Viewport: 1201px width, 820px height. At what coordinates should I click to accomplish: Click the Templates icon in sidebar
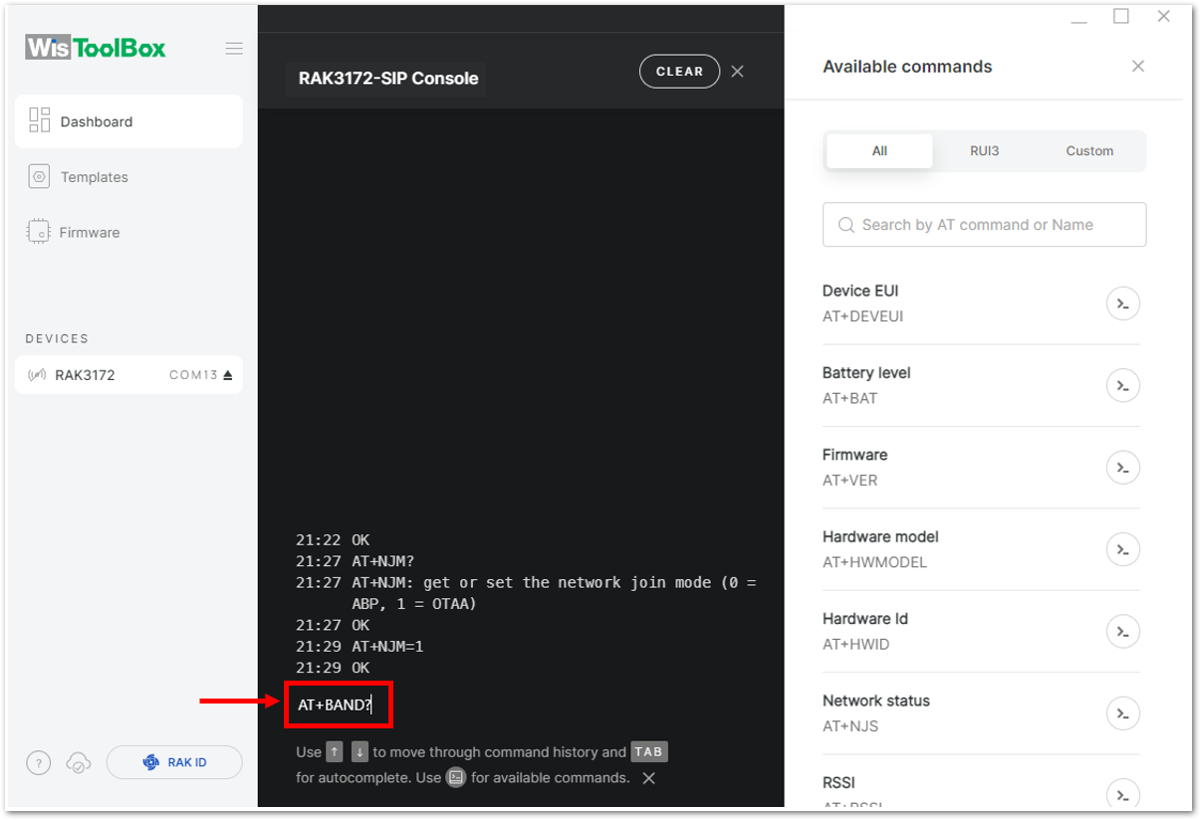tap(39, 177)
